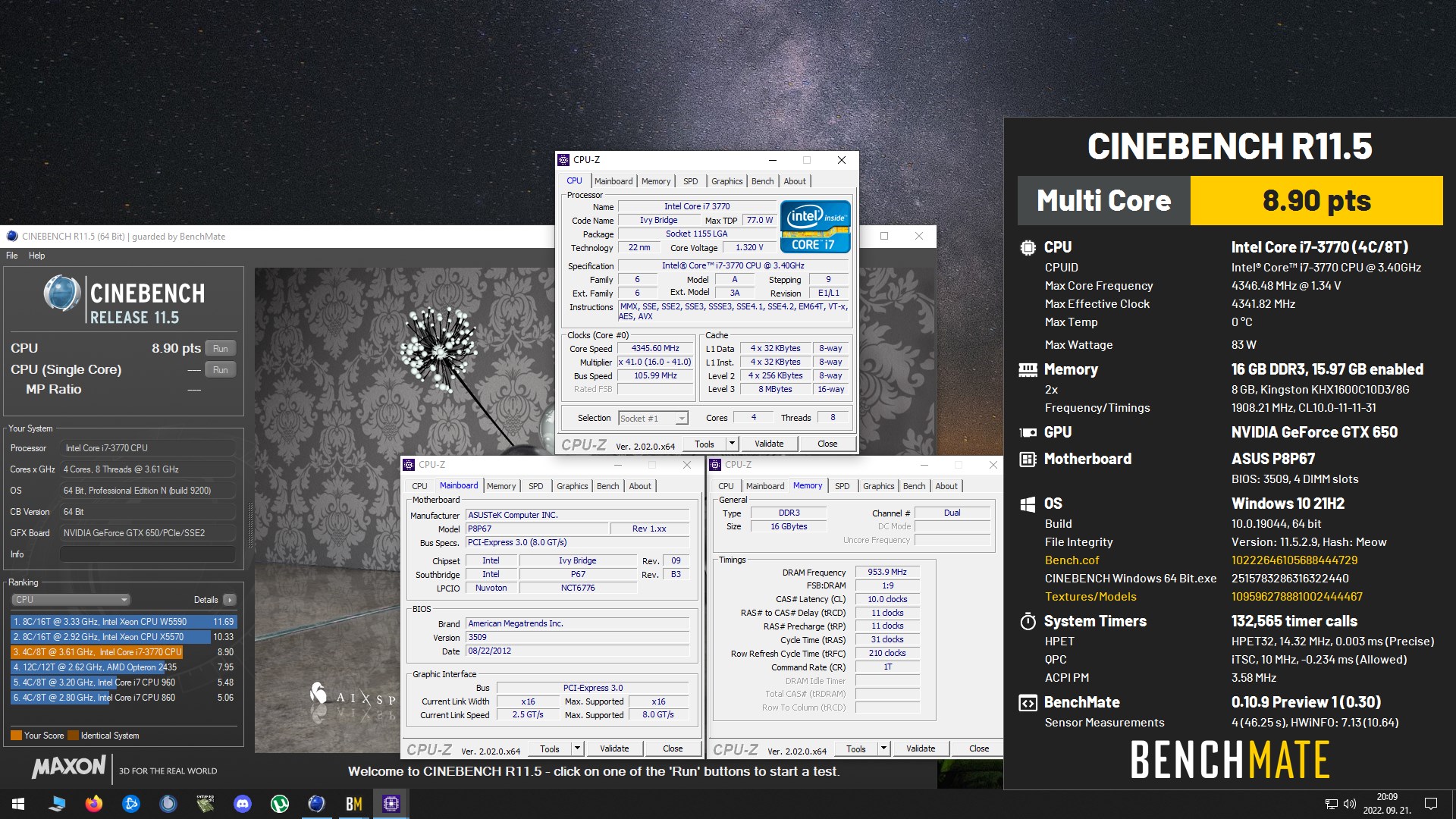Click the Info input field
This screenshot has height=819, width=1456.
pos(148,554)
